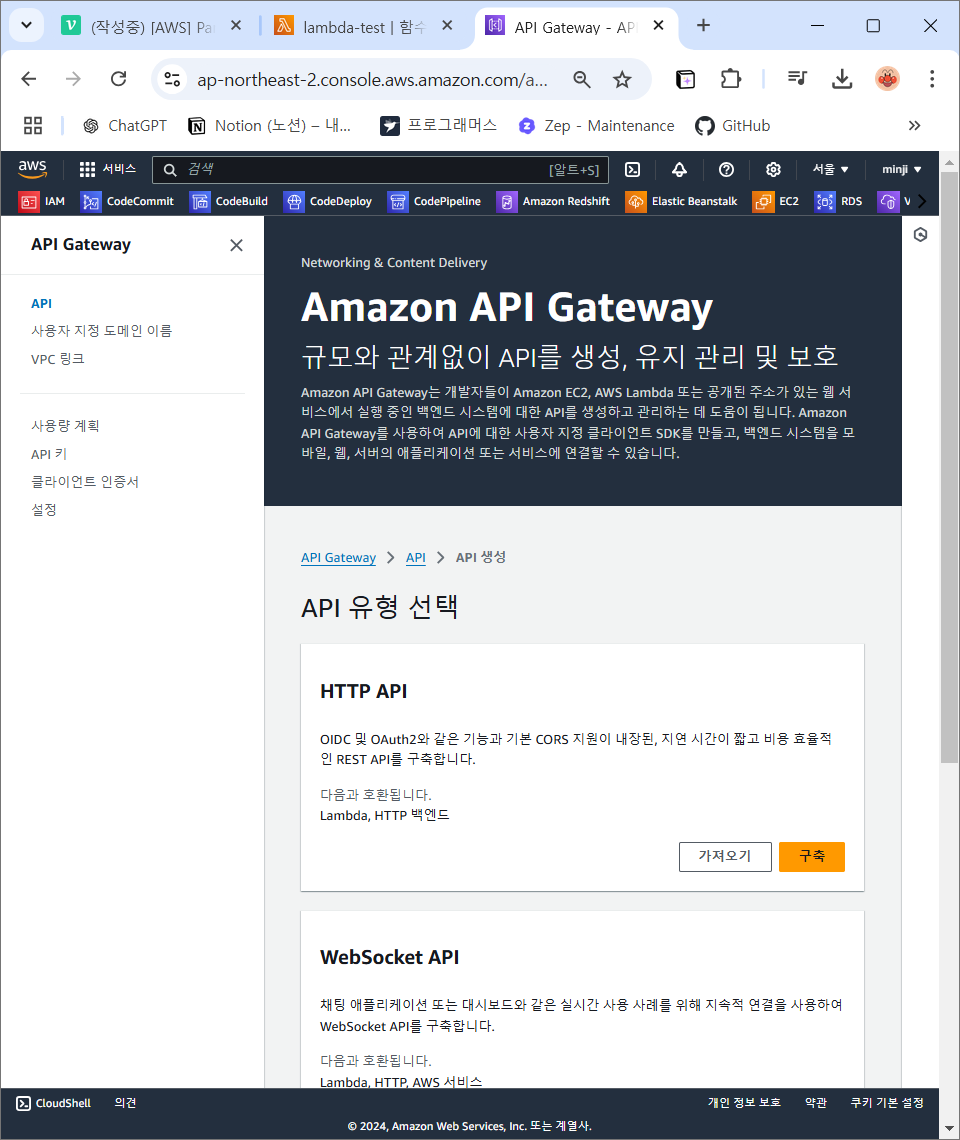Screen dimensions: 960x1140
Task: Open the info panel hexagon icon
Action: coord(921,235)
